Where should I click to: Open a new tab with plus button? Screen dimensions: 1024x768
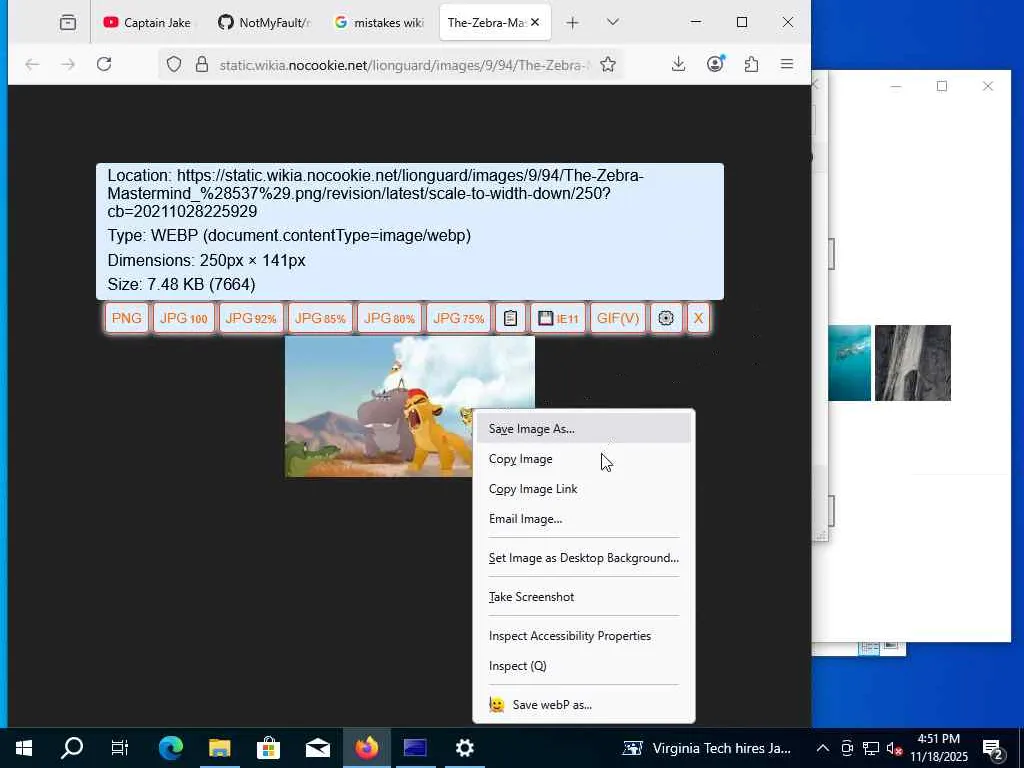click(x=572, y=23)
